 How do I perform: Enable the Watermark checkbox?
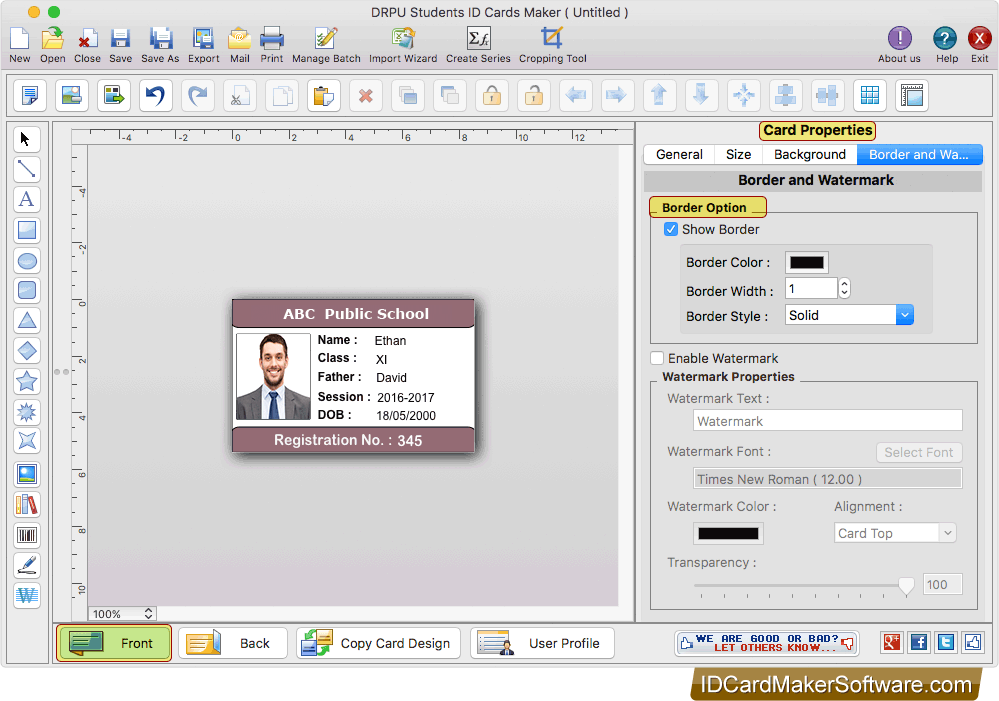pyautogui.click(x=657, y=358)
